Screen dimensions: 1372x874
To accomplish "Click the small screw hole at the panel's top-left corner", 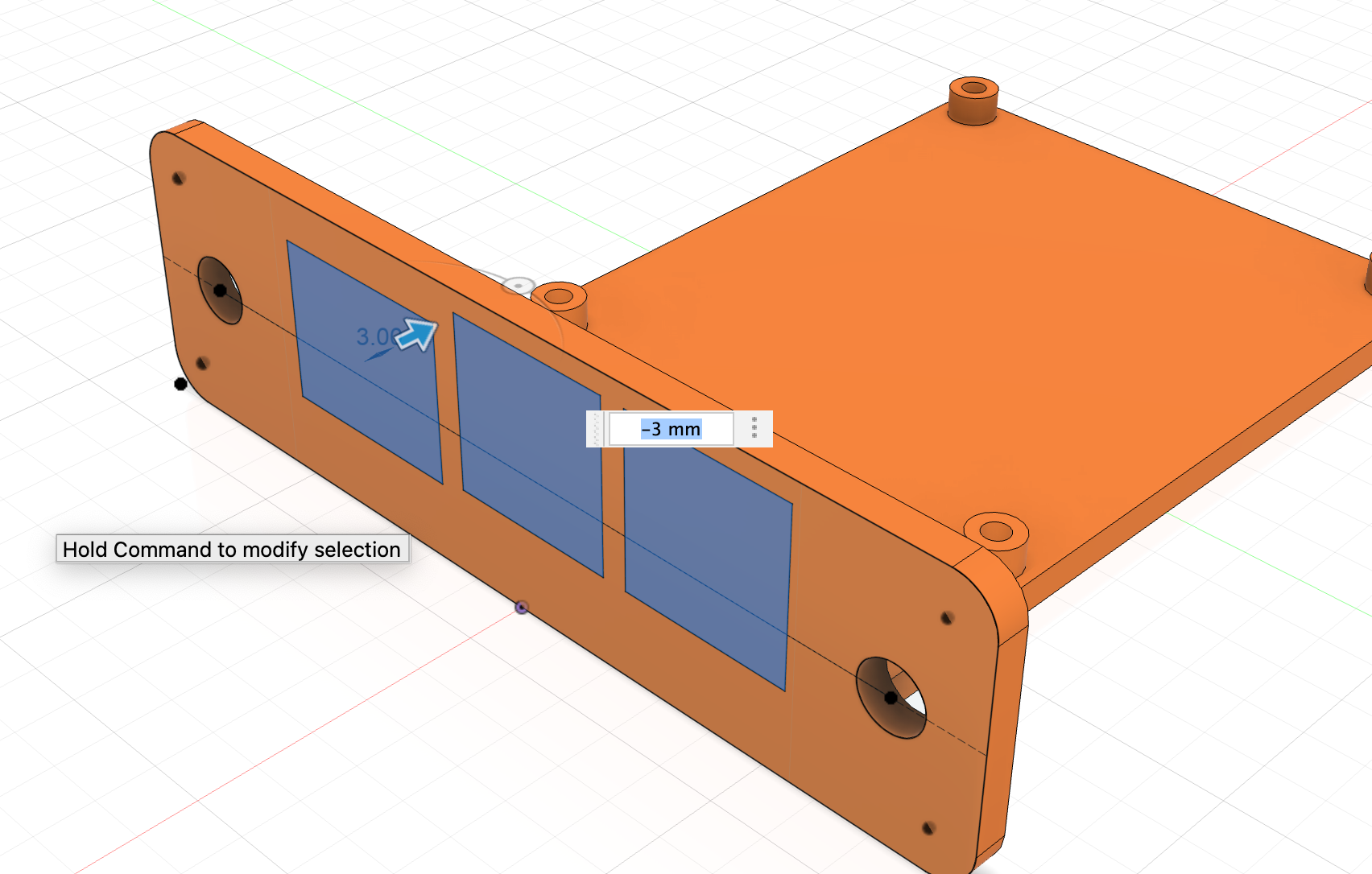I will pos(179,178).
